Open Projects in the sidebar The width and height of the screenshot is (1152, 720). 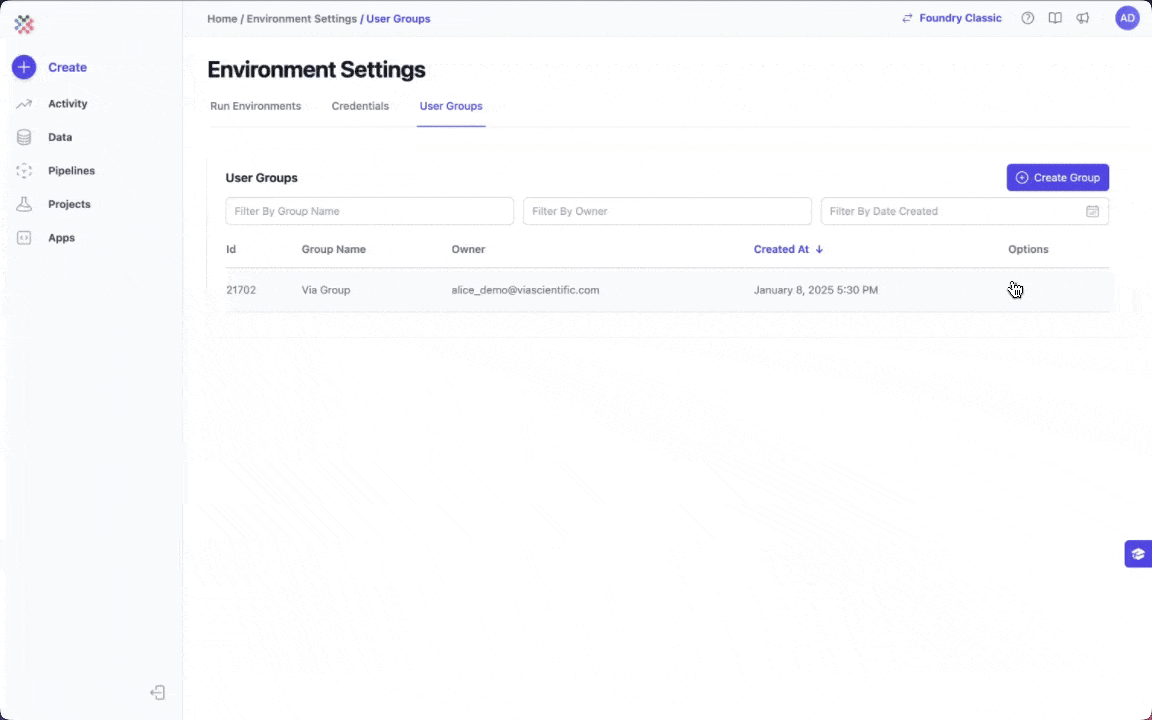69,204
